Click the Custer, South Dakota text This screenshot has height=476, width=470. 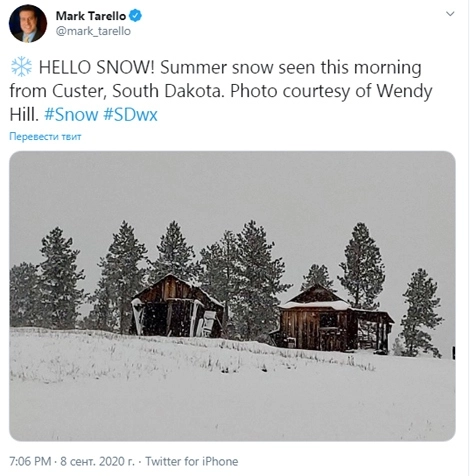(137, 91)
